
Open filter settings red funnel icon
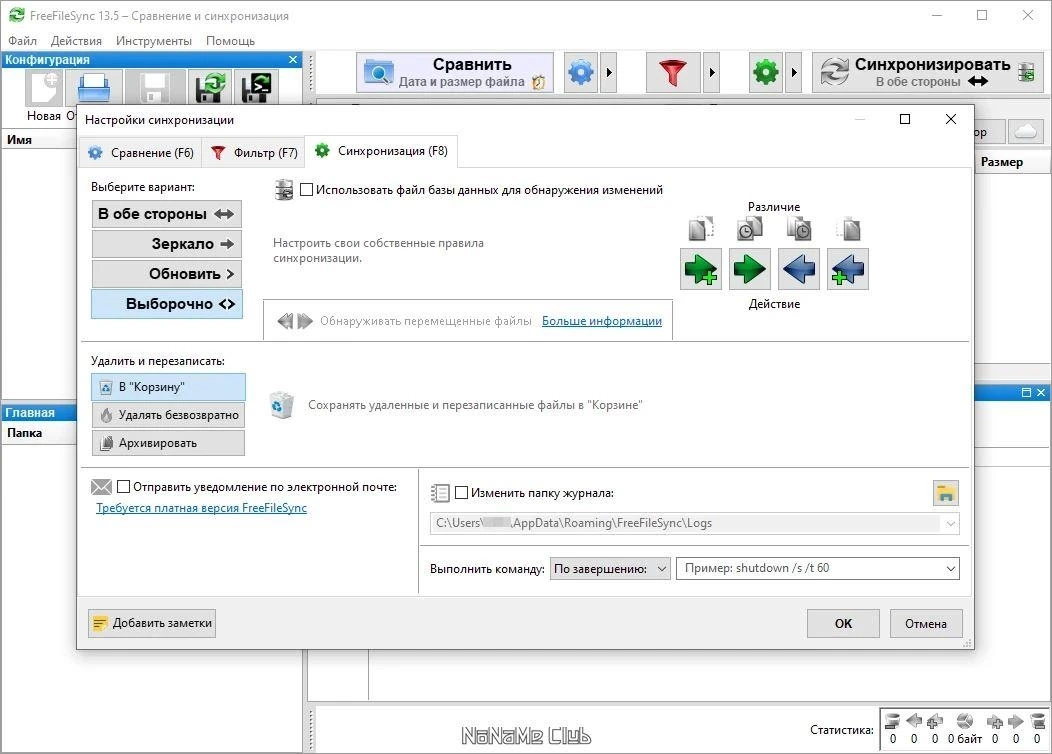coord(672,72)
